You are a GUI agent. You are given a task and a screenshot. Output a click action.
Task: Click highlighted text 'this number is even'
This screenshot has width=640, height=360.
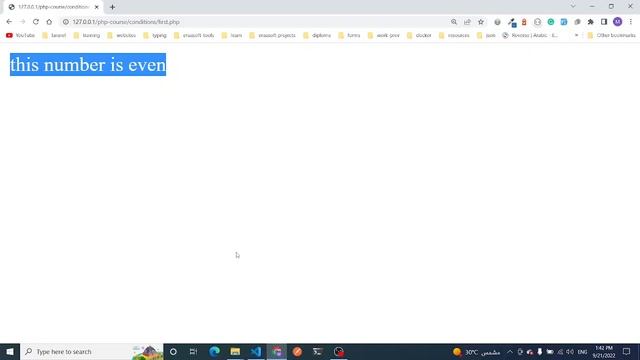pos(88,64)
